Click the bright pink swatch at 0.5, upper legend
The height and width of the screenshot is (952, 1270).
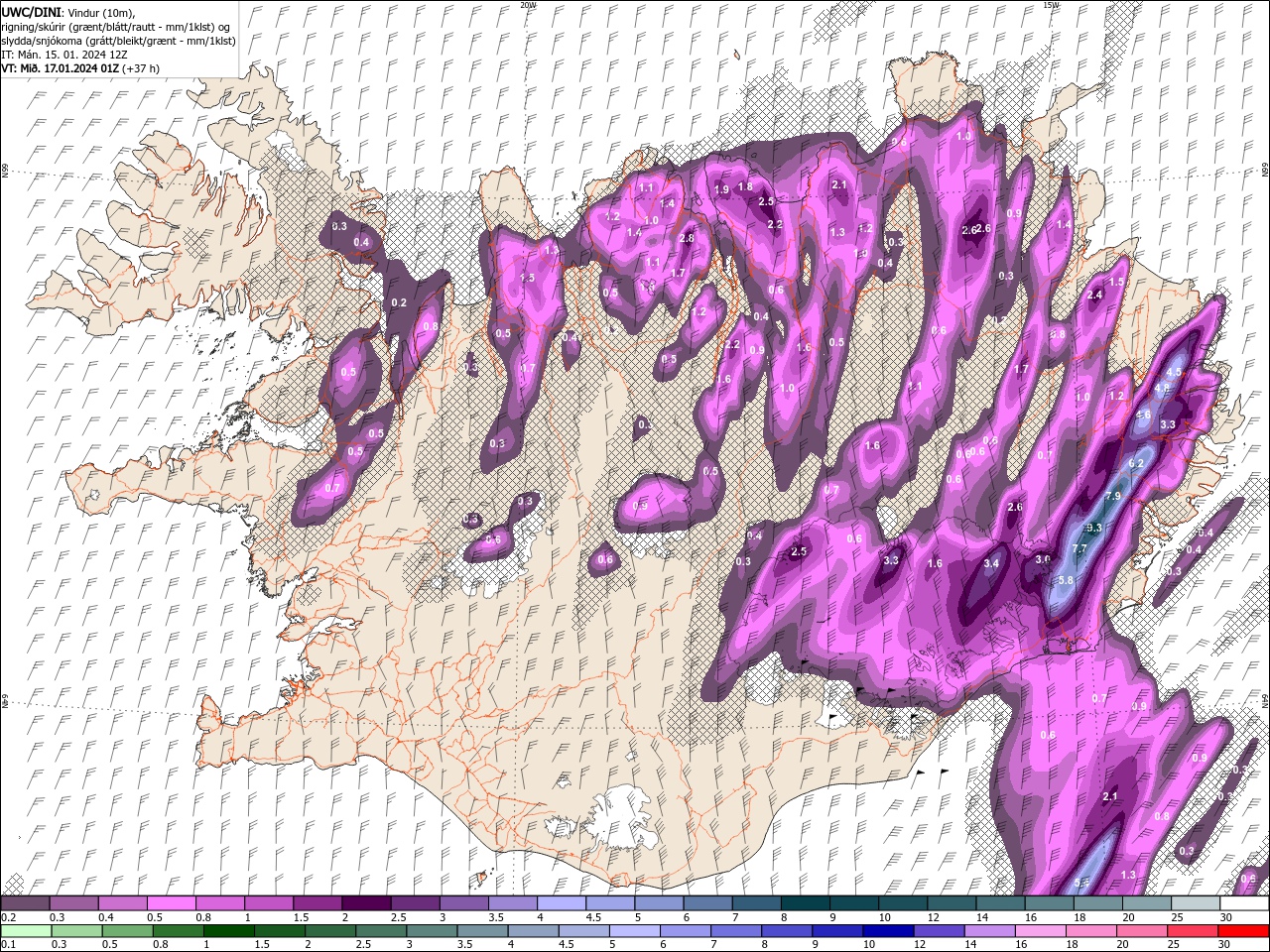171,902
